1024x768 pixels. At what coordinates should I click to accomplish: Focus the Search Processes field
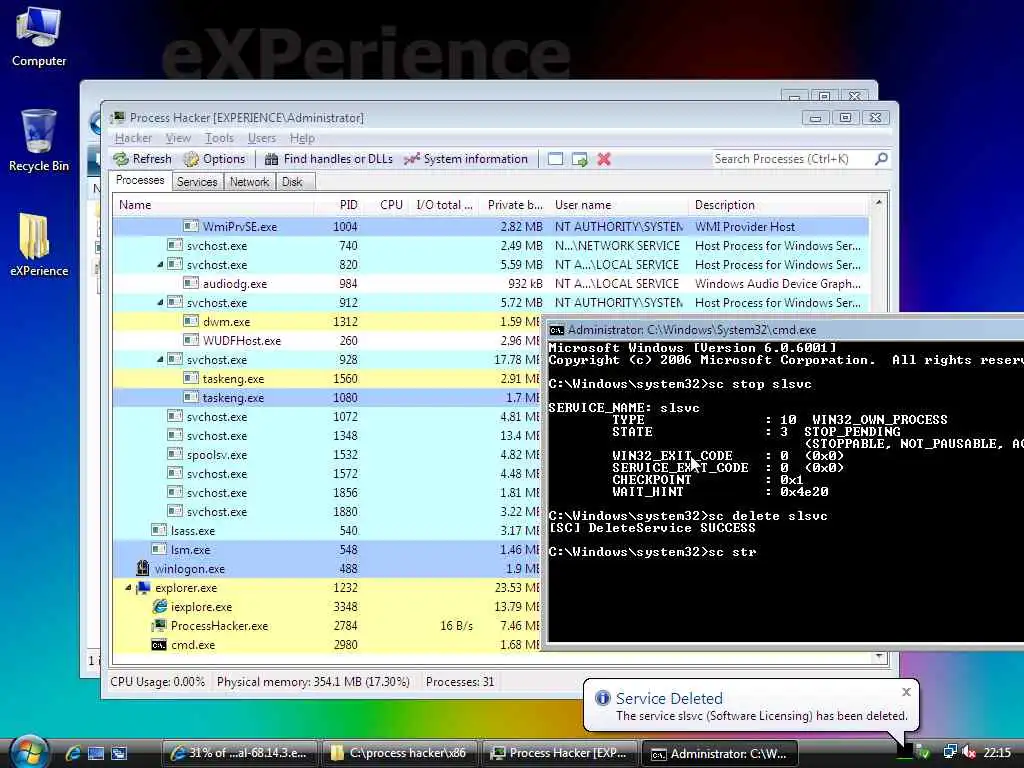[792, 159]
